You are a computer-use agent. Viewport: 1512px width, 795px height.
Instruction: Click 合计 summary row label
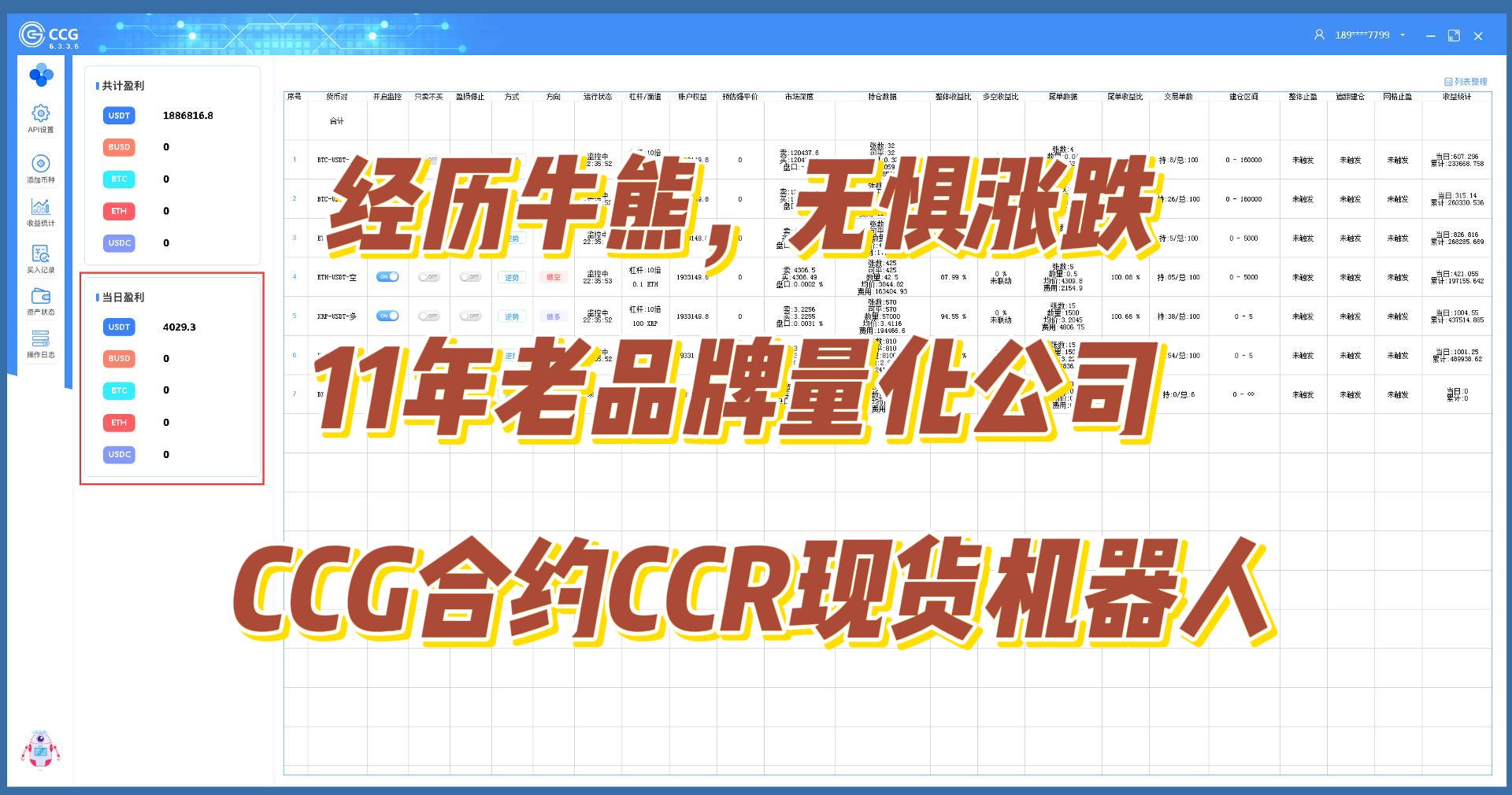point(337,121)
